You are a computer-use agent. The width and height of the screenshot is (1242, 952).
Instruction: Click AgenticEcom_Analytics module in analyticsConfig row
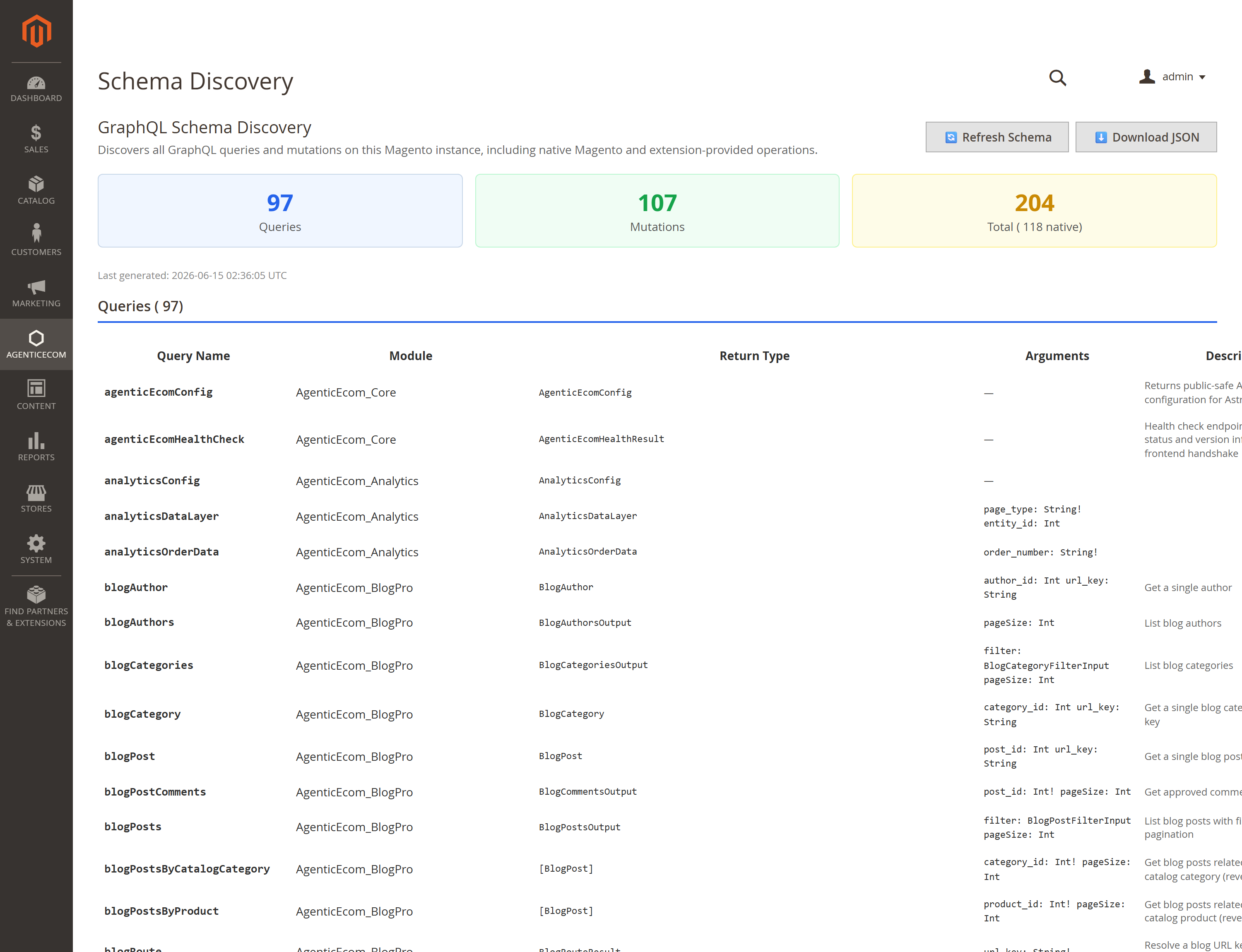click(x=357, y=481)
